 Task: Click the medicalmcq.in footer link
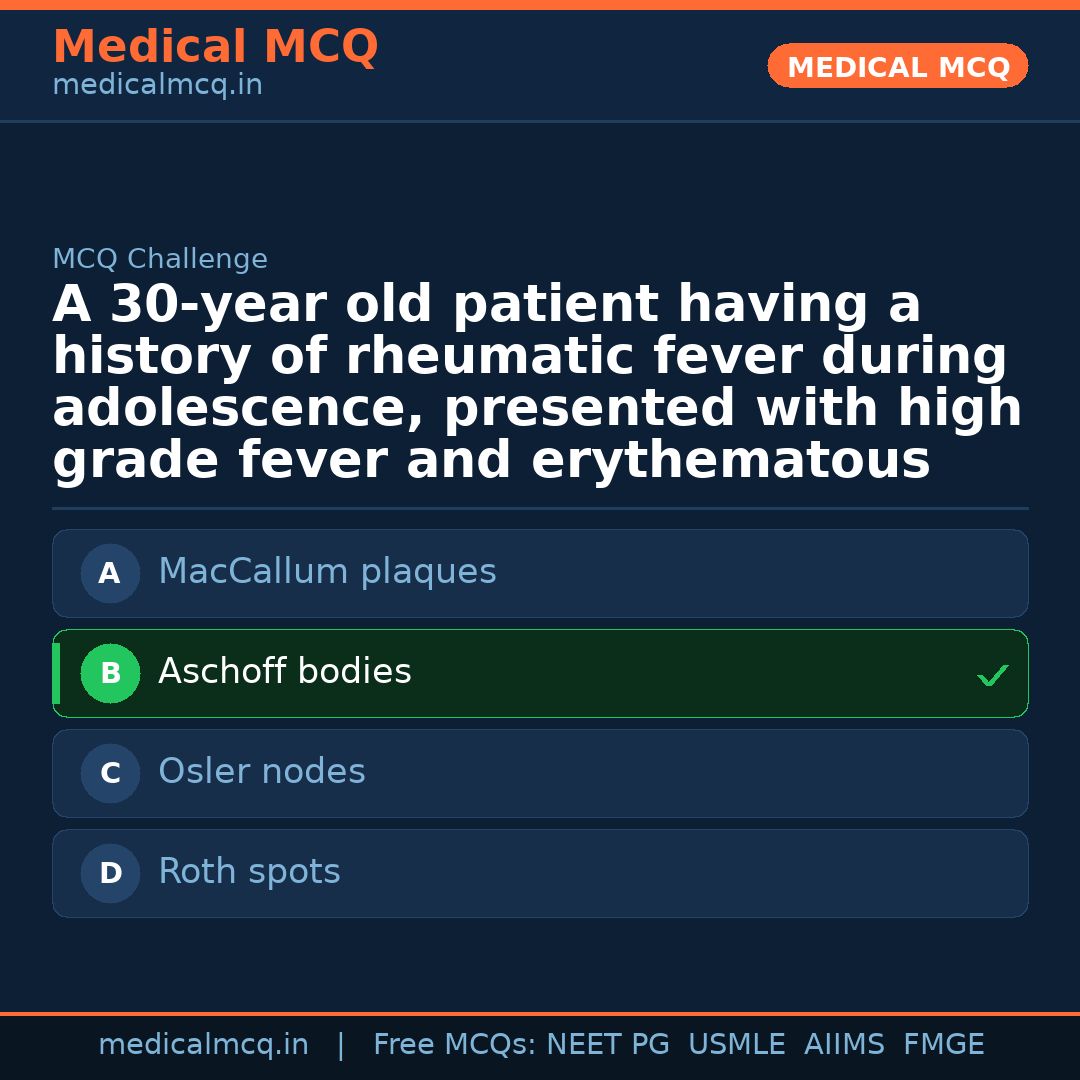pyautogui.click(x=204, y=1044)
